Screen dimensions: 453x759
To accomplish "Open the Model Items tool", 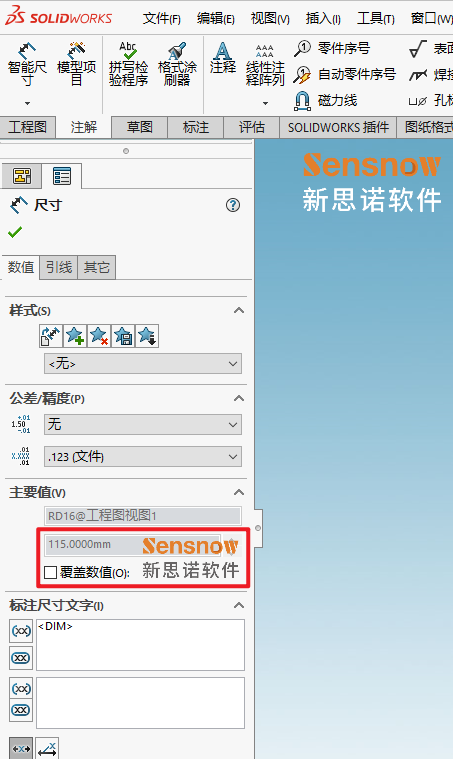I will coord(76,64).
